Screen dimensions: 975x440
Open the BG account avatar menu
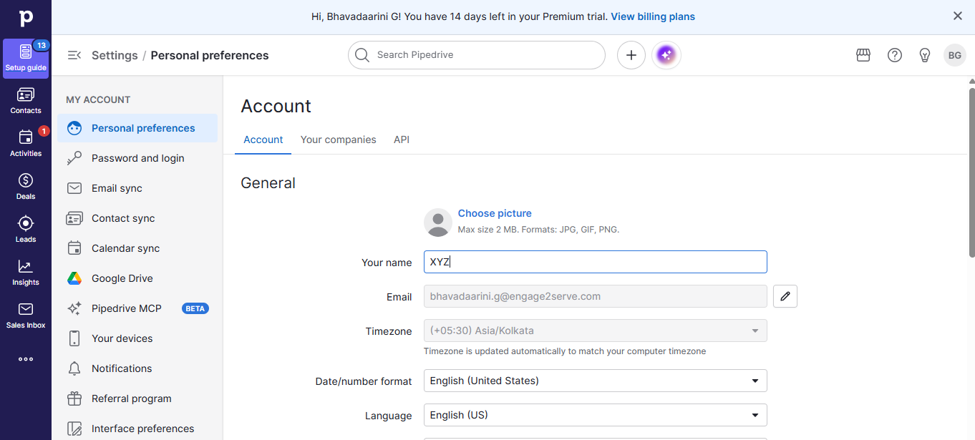click(x=954, y=55)
